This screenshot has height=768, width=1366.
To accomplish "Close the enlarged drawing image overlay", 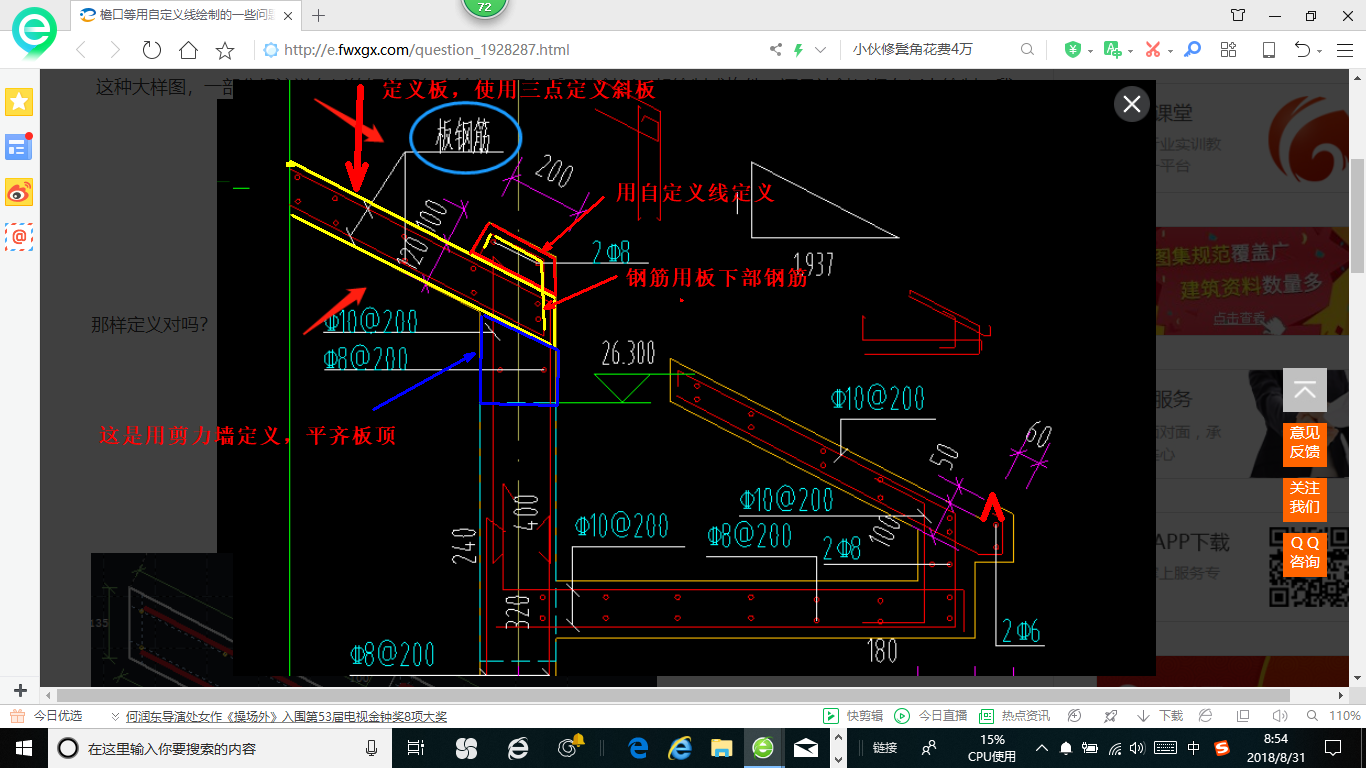I will point(1132,104).
